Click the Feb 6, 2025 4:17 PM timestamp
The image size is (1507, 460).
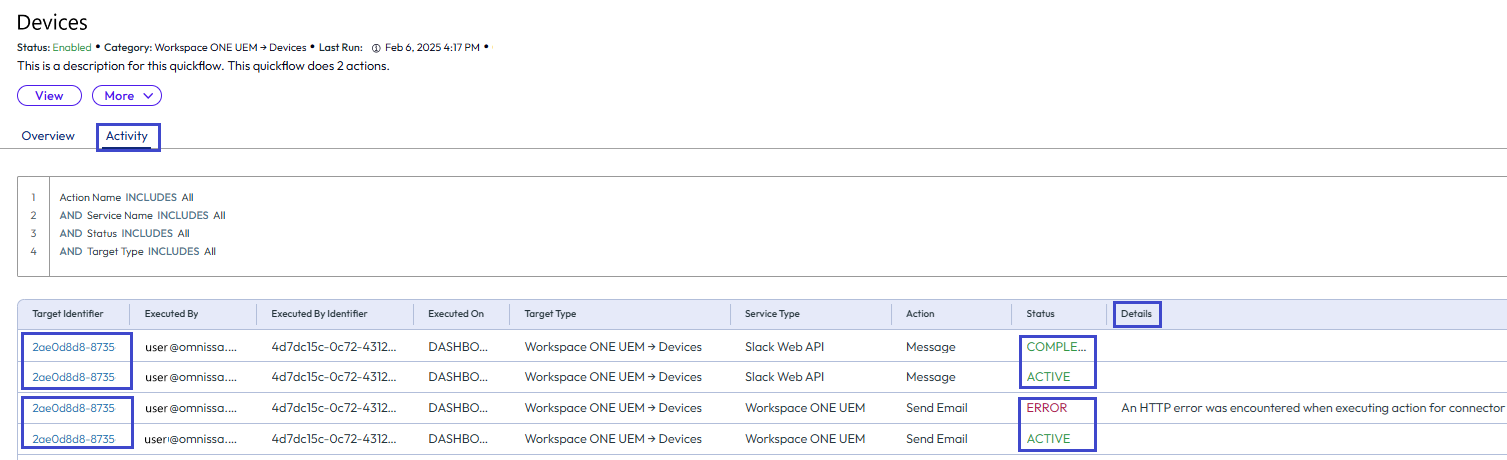[x=432, y=48]
